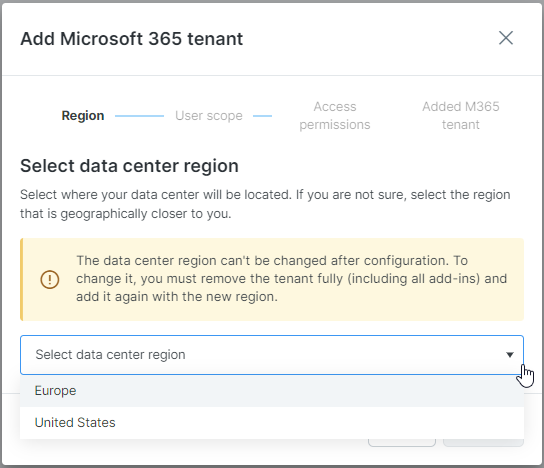Image resolution: width=544 pixels, height=468 pixels.
Task: Close the Add Microsoft 365 tenant dialog
Action: point(505,38)
